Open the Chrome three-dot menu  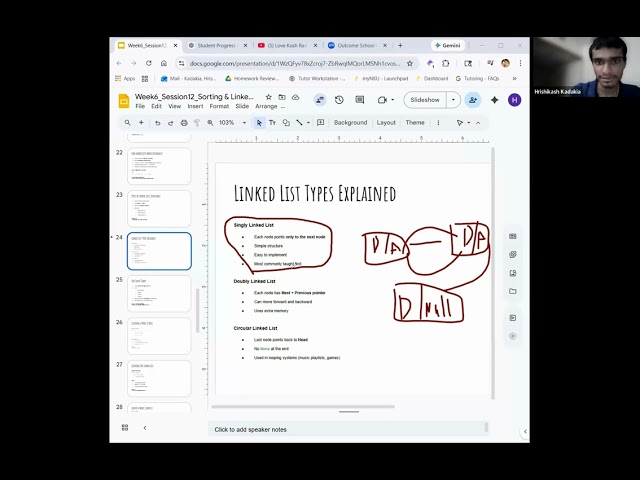520,63
